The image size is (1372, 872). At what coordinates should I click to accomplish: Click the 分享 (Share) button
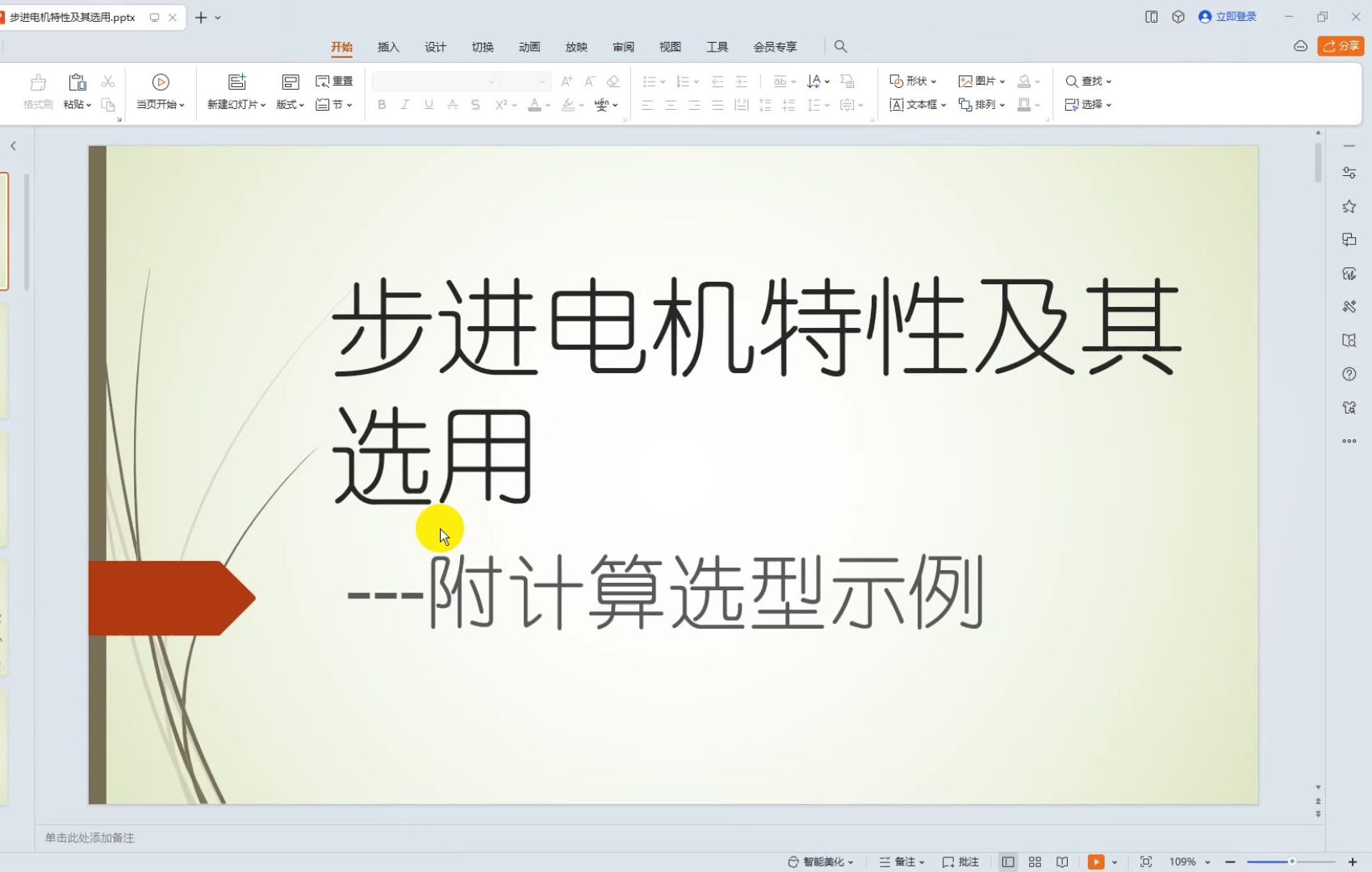pos(1341,46)
